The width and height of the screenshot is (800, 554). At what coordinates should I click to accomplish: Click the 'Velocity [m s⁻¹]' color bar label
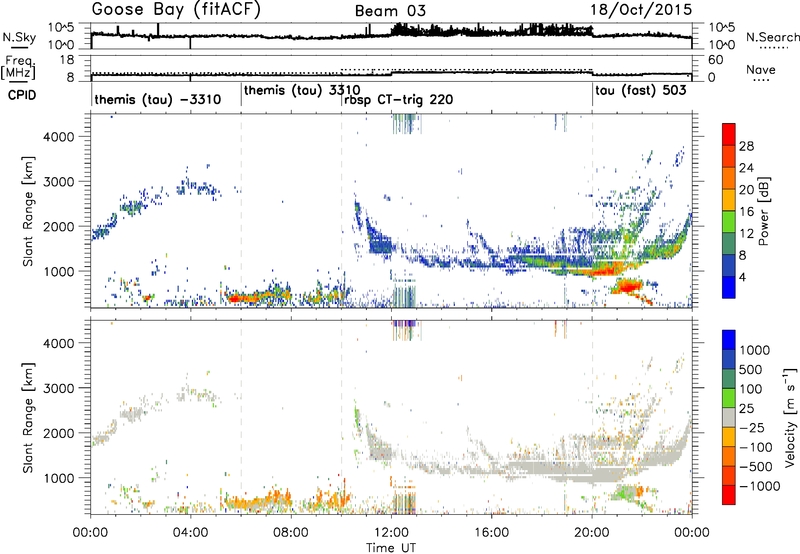pos(790,417)
